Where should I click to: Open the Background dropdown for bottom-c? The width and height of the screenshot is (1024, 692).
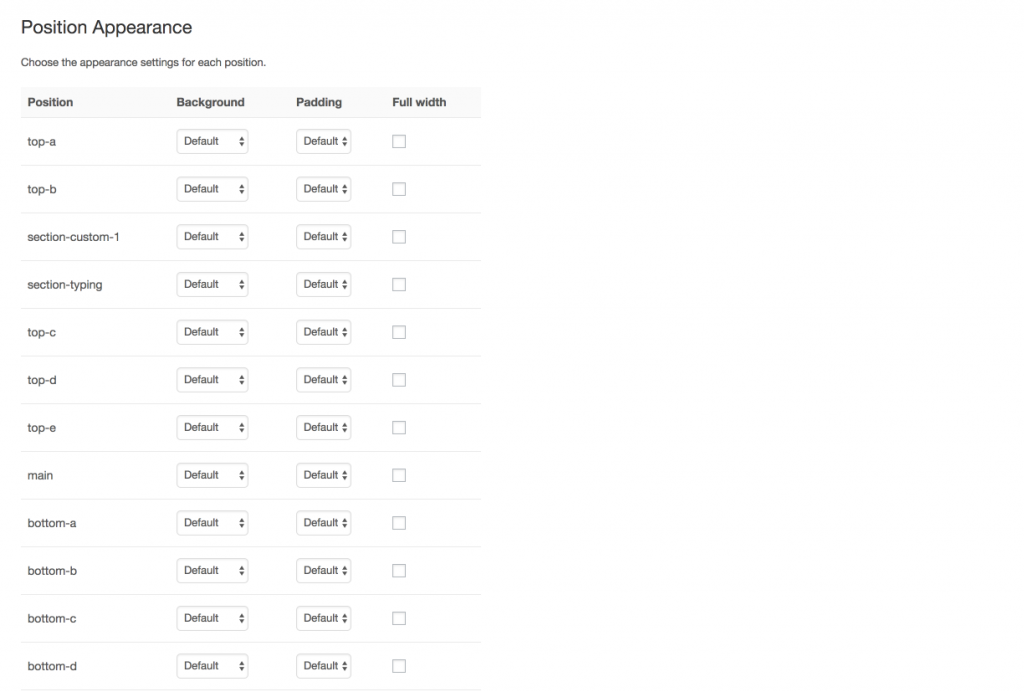tap(212, 618)
